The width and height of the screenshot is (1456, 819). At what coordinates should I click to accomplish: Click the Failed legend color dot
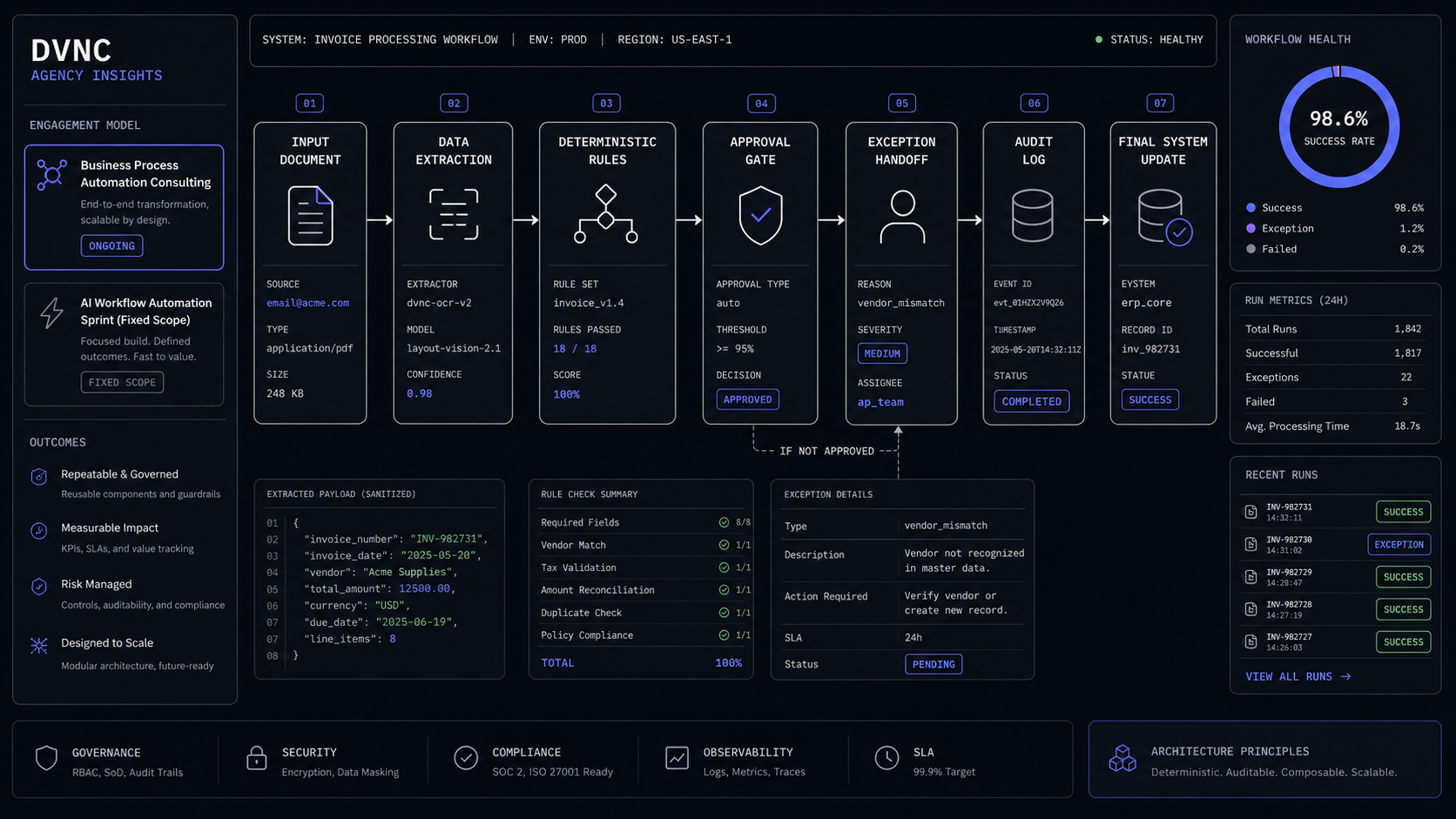1251,249
